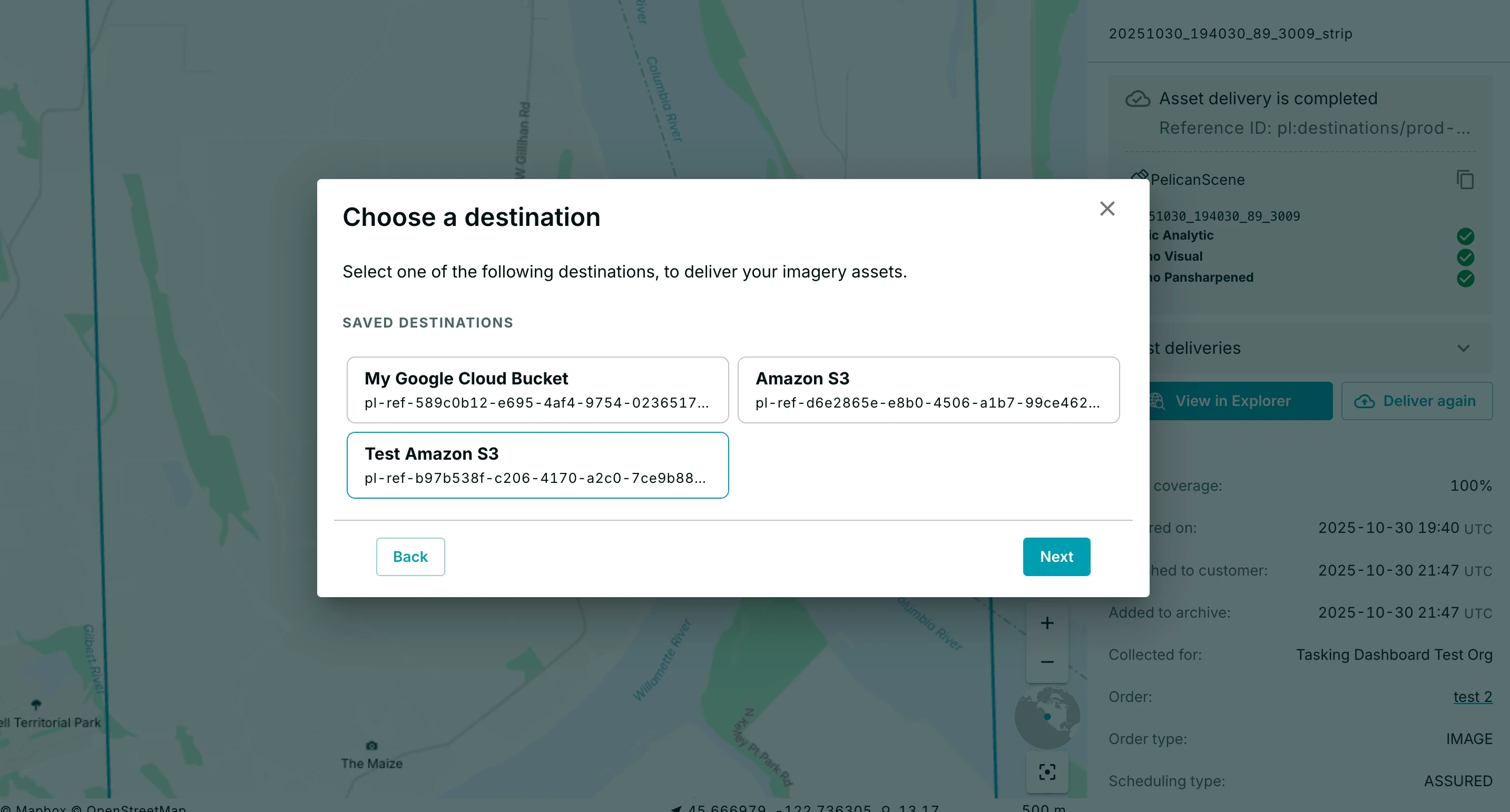This screenshot has width=1510, height=812.
Task: Collapse the deliveries section chevron
Action: [1463, 348]
